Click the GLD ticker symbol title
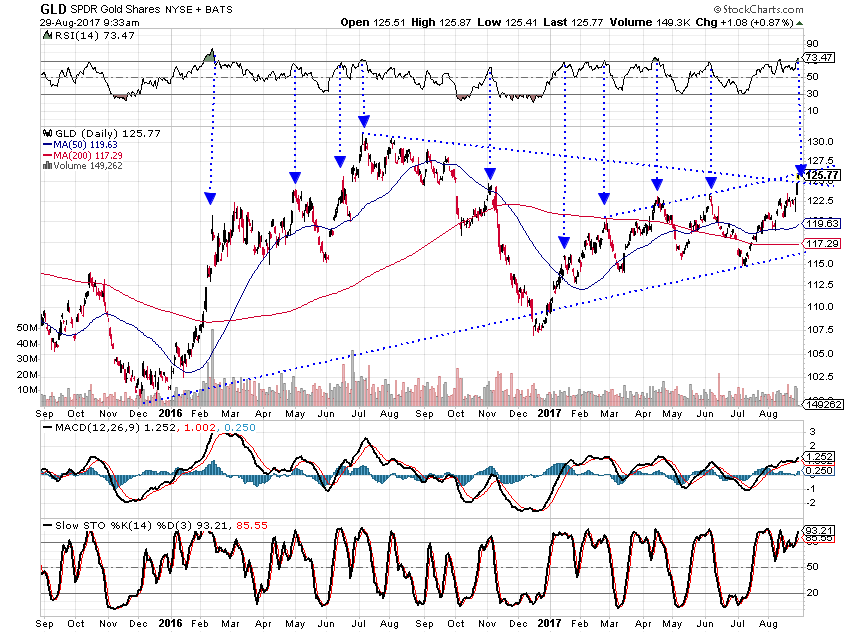The image size is (850, 633). click(x=55, y=9)
